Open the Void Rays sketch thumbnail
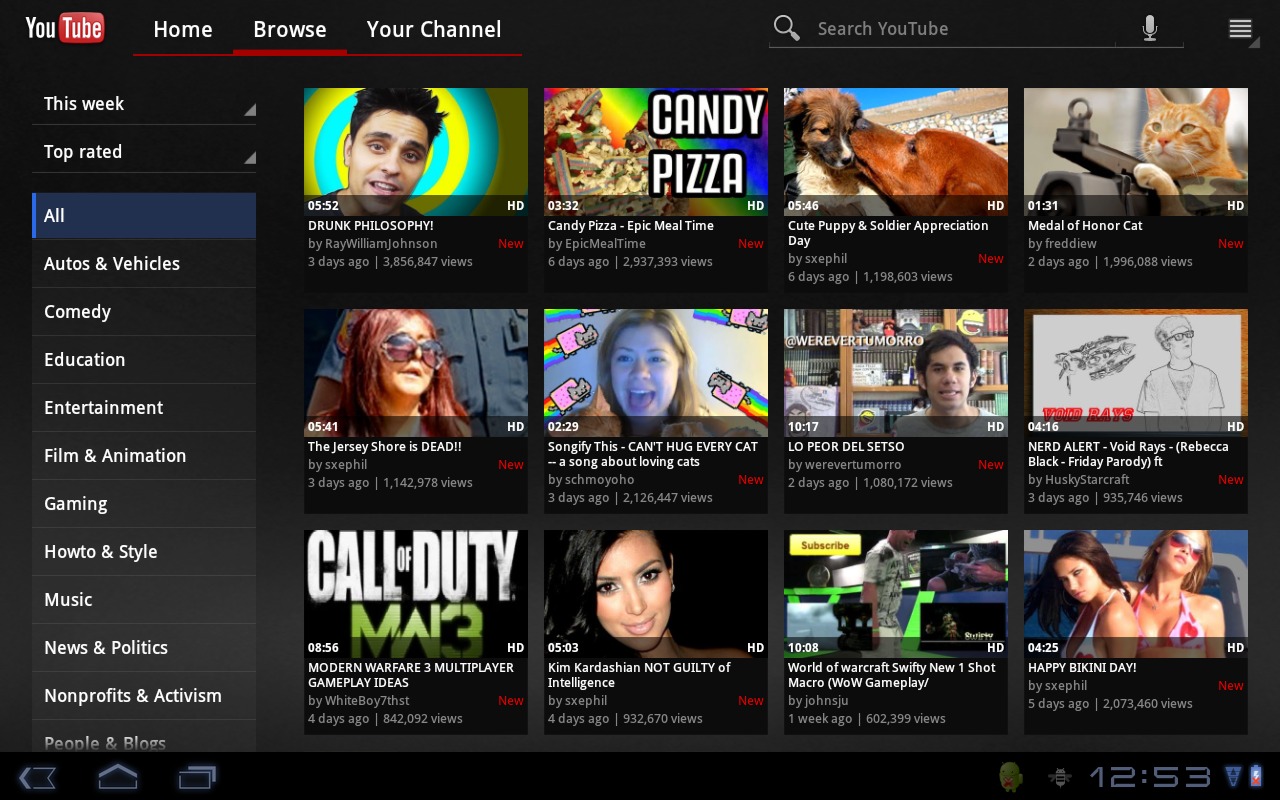Viewport: 1280px width, 800px height. coord(1136,373)
